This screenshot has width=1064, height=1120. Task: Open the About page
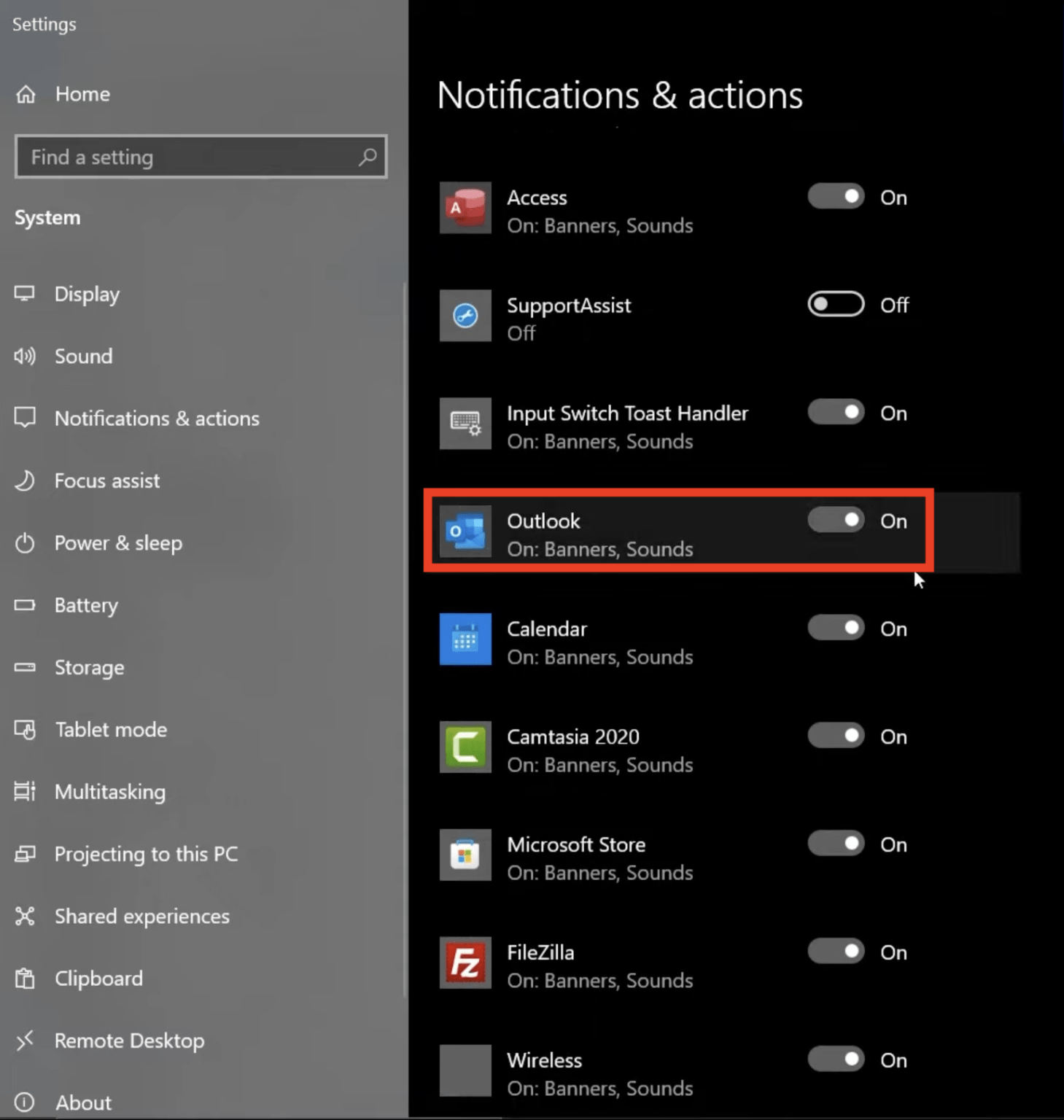pyautogui.click(x=82, y=1102)
